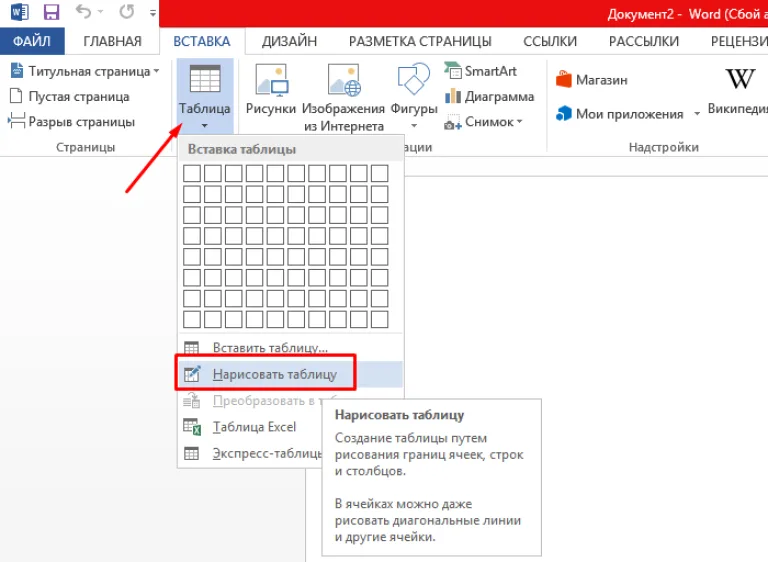Click the Титульная страница cover page icon
Screen dimensions: 768x562
pyautogui.click(x=17, y=71)
